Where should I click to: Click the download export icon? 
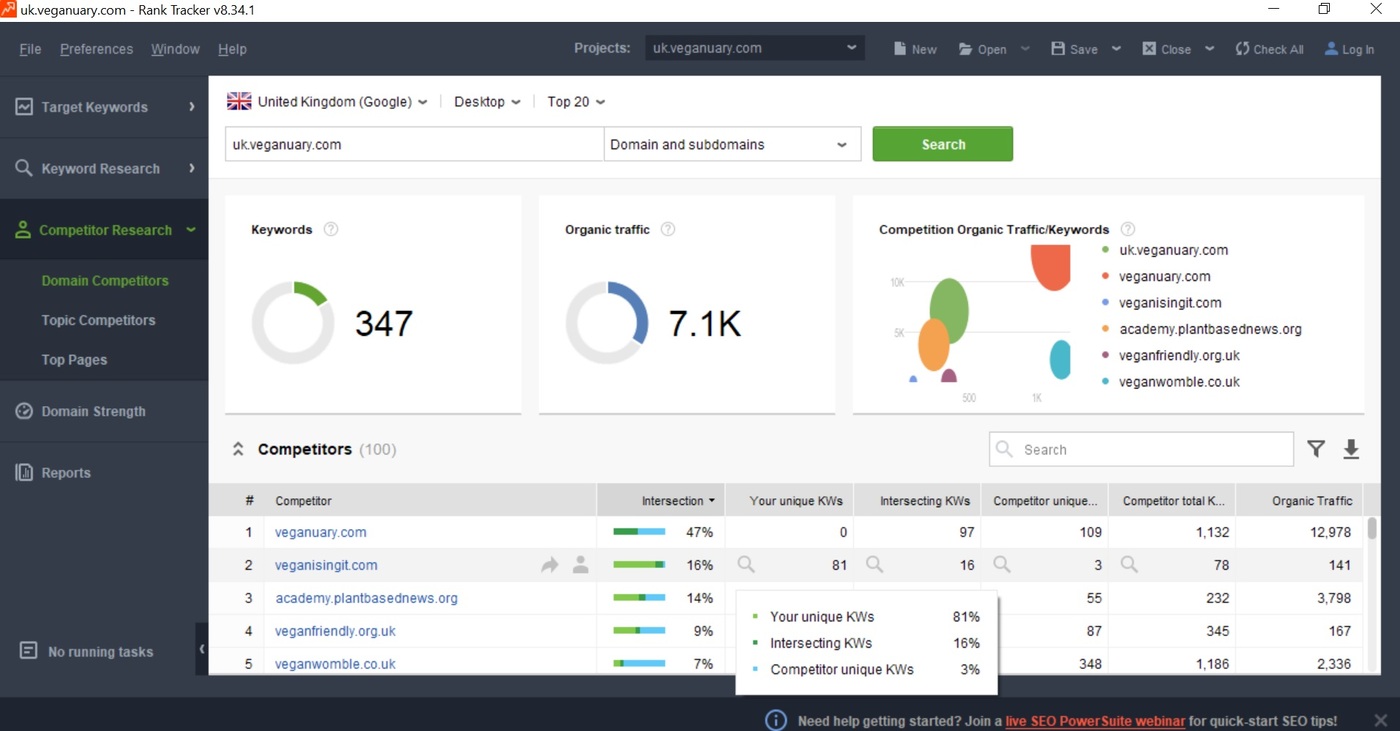pyautogui.click(x=1351, y=449)
